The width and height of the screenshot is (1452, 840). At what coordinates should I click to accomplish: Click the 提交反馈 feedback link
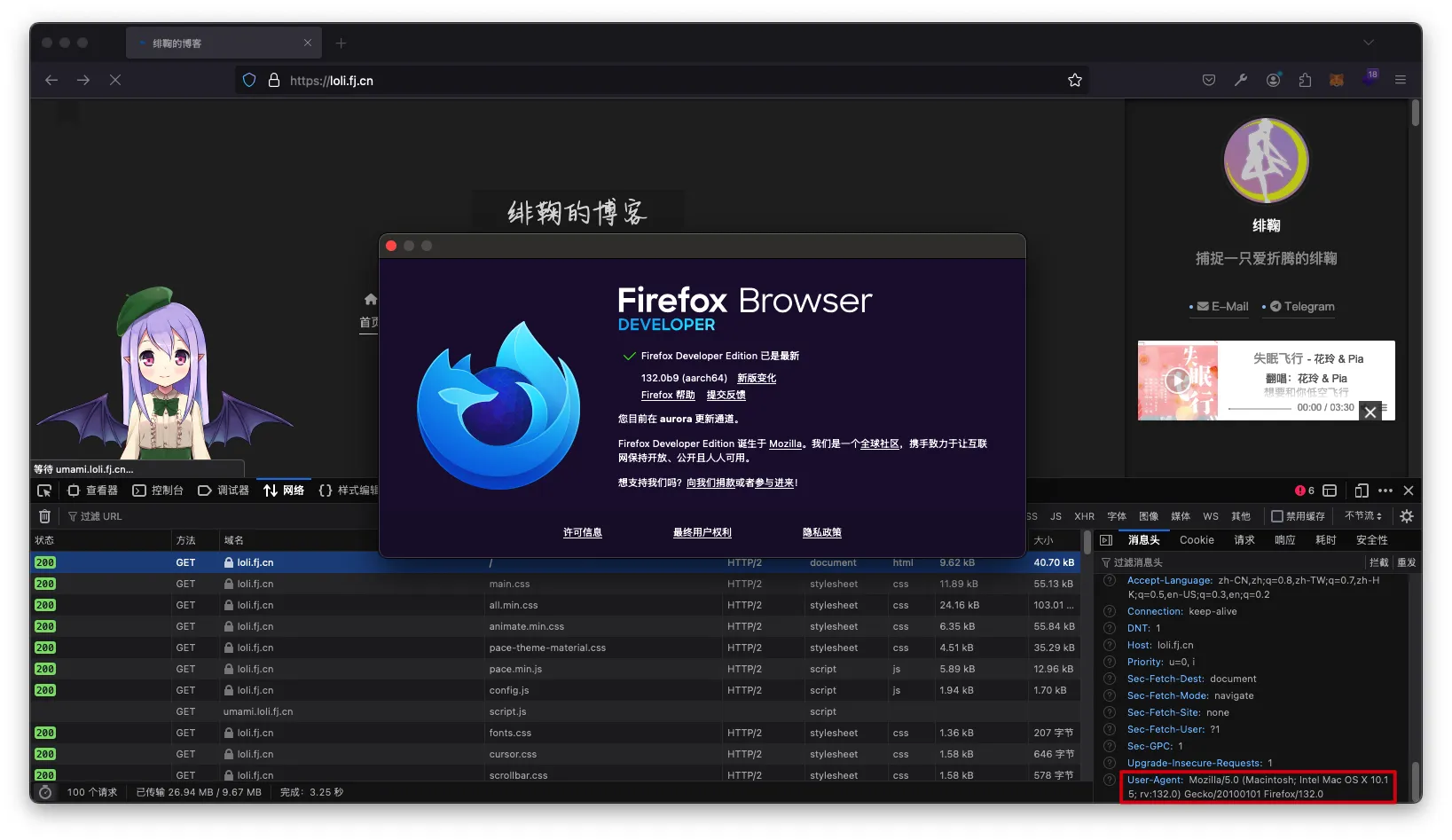[x=726, y=395]
